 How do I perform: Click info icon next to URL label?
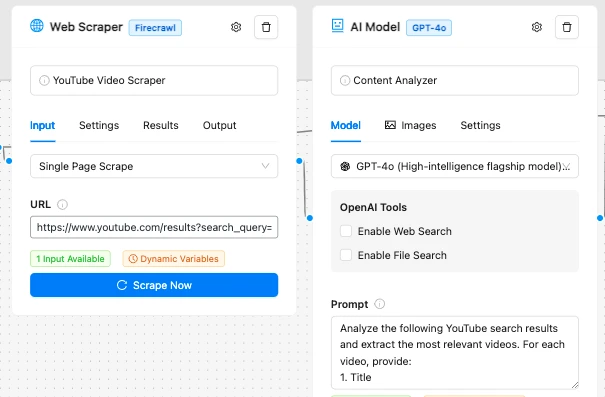pyautogui.click(x=63, y=204)
